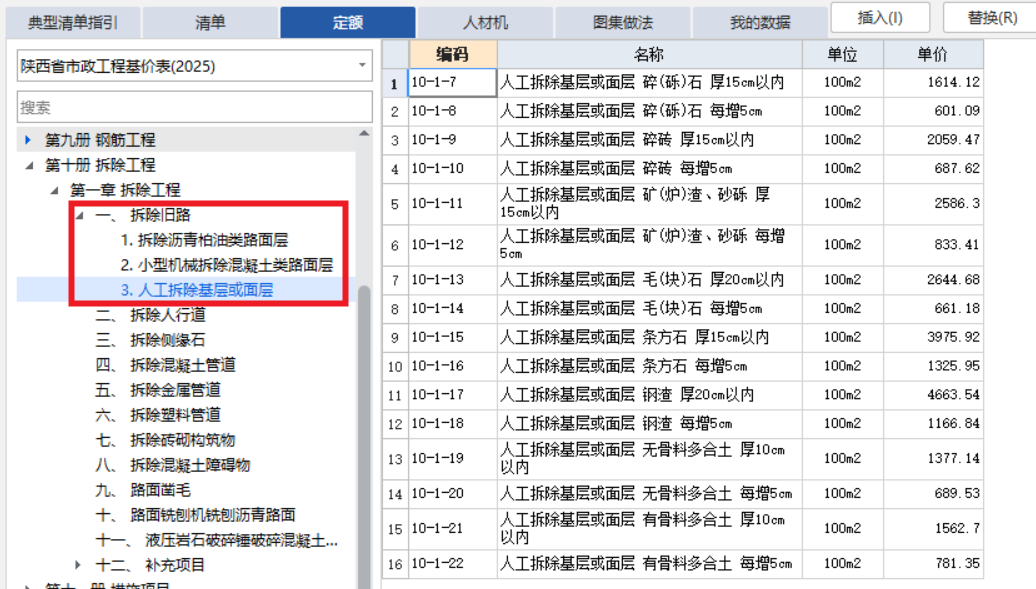Click the 插入(I) button
1036x589 pixels.
click(879, 17)
